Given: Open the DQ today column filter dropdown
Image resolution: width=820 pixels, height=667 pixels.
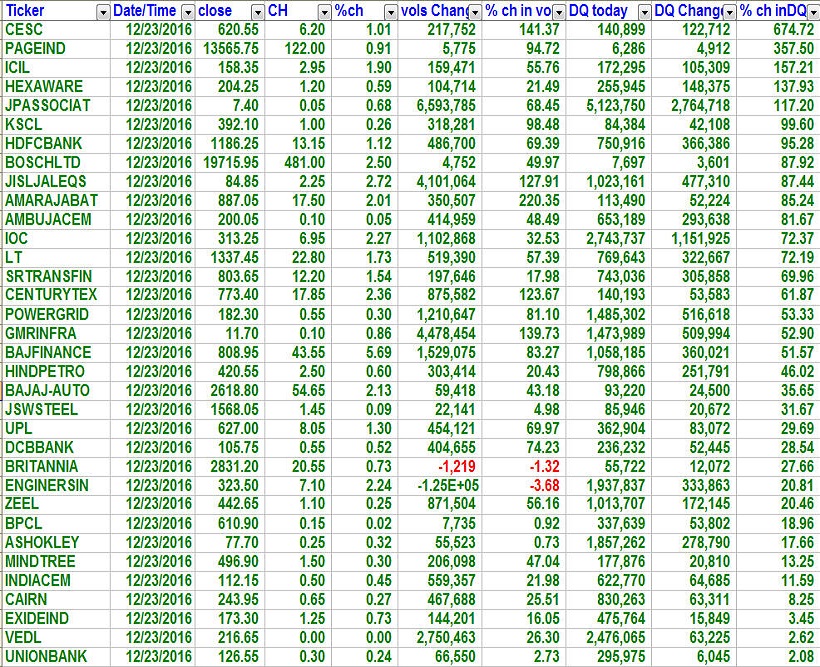Looking at the screenshot, I should (645, 12).
